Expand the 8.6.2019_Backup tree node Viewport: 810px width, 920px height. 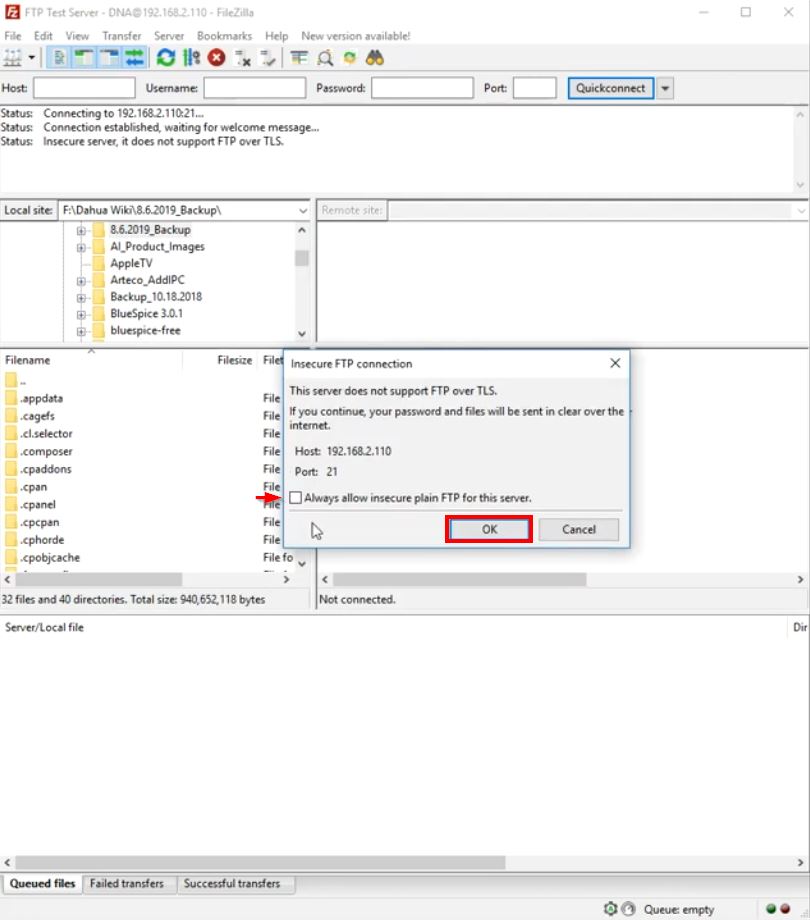tap(81, 231)
